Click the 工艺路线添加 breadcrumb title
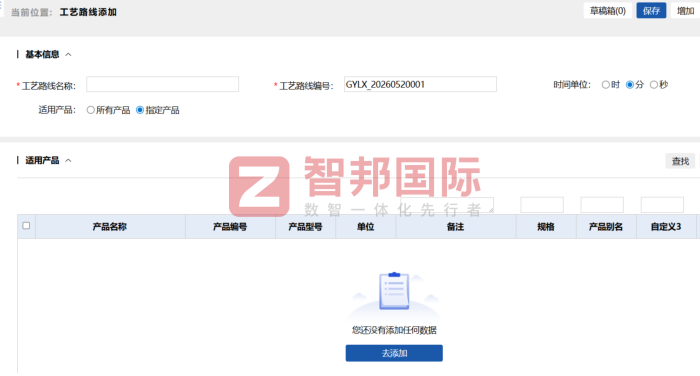The height and width of the screenshot is (376, 700). 88,12
